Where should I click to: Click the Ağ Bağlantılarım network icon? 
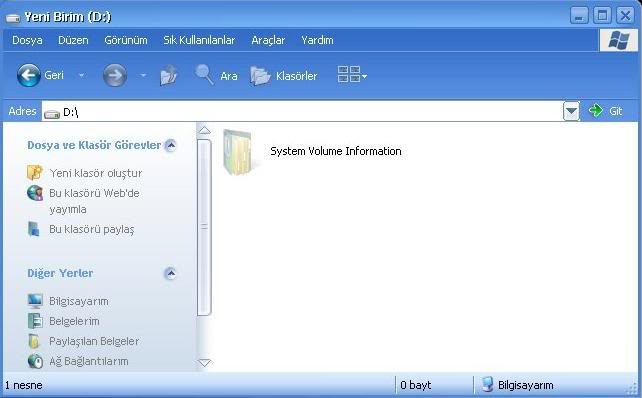coord(35,361)
